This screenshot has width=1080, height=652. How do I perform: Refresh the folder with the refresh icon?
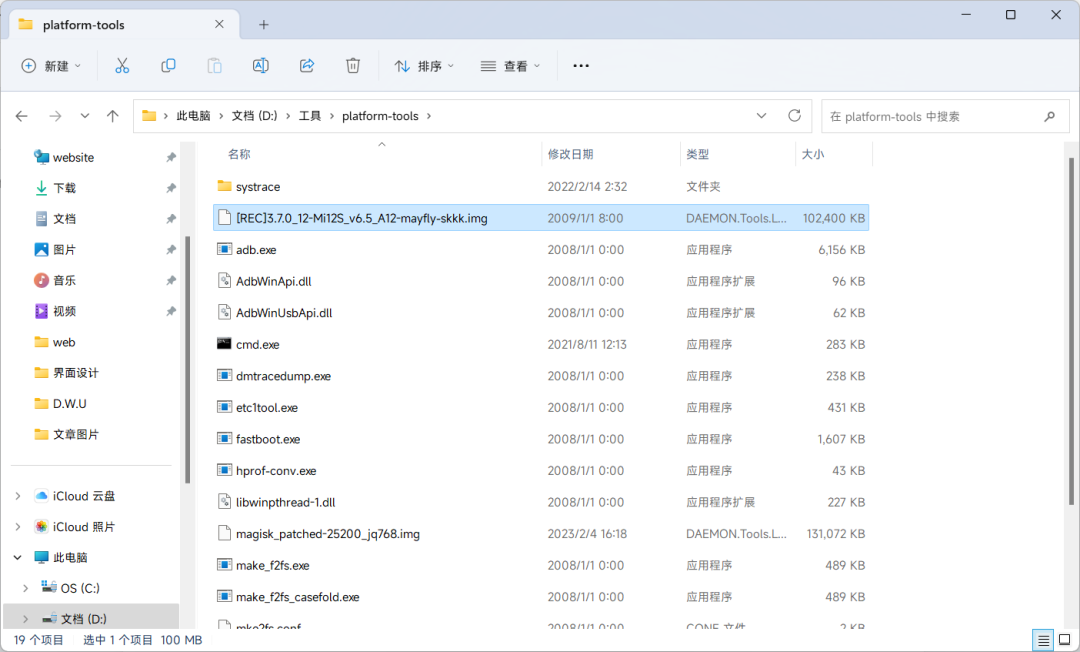click(795, 115)
